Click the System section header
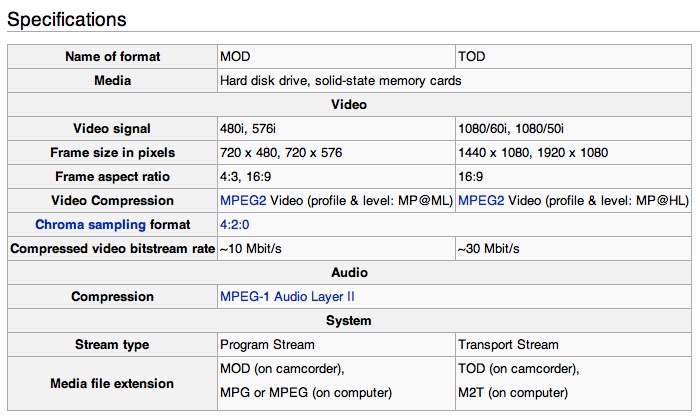Viewport: 700px width, 420px height. point(349,320)
